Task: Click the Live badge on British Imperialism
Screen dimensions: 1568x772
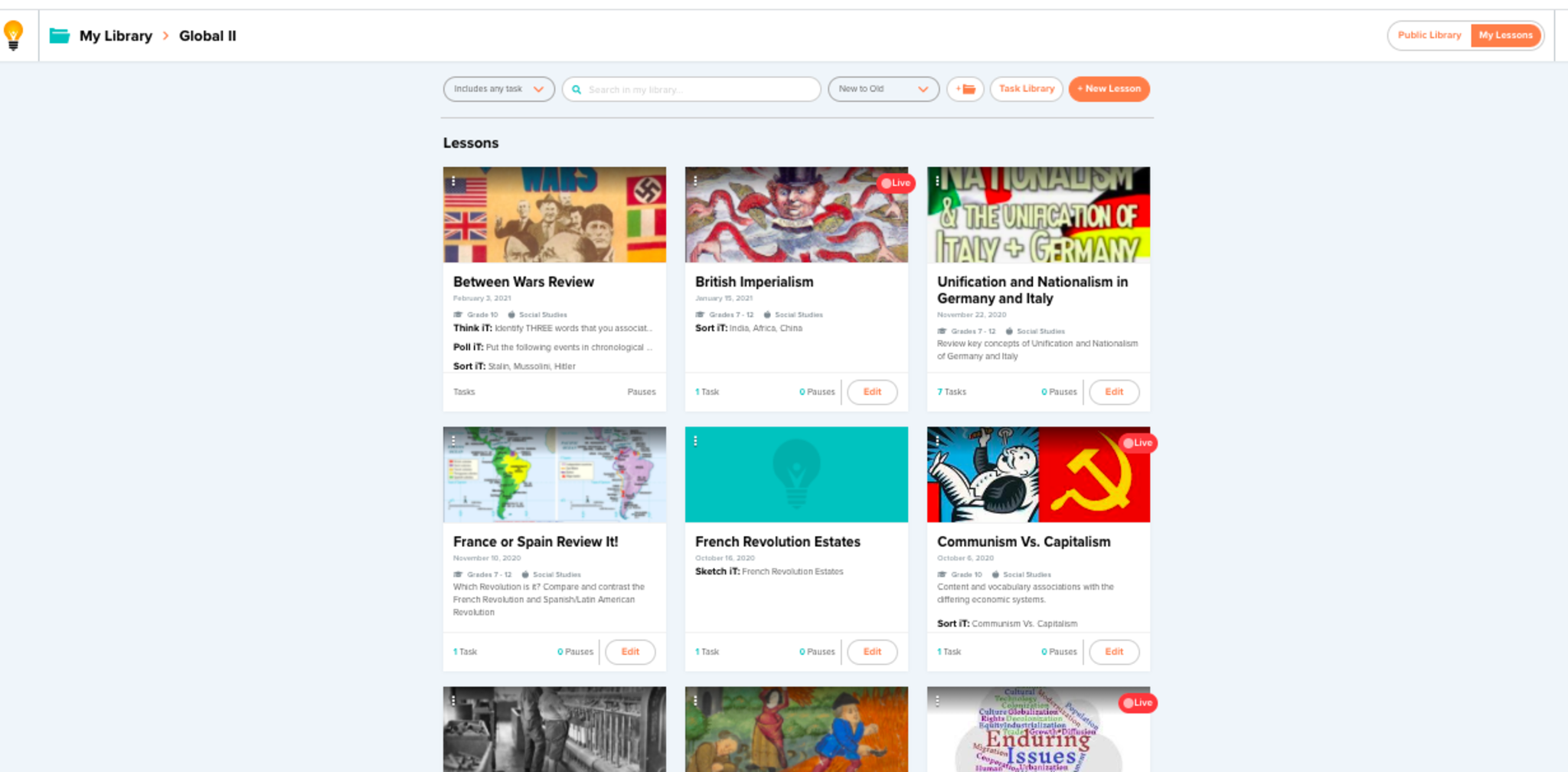Action: pos(895,183)
